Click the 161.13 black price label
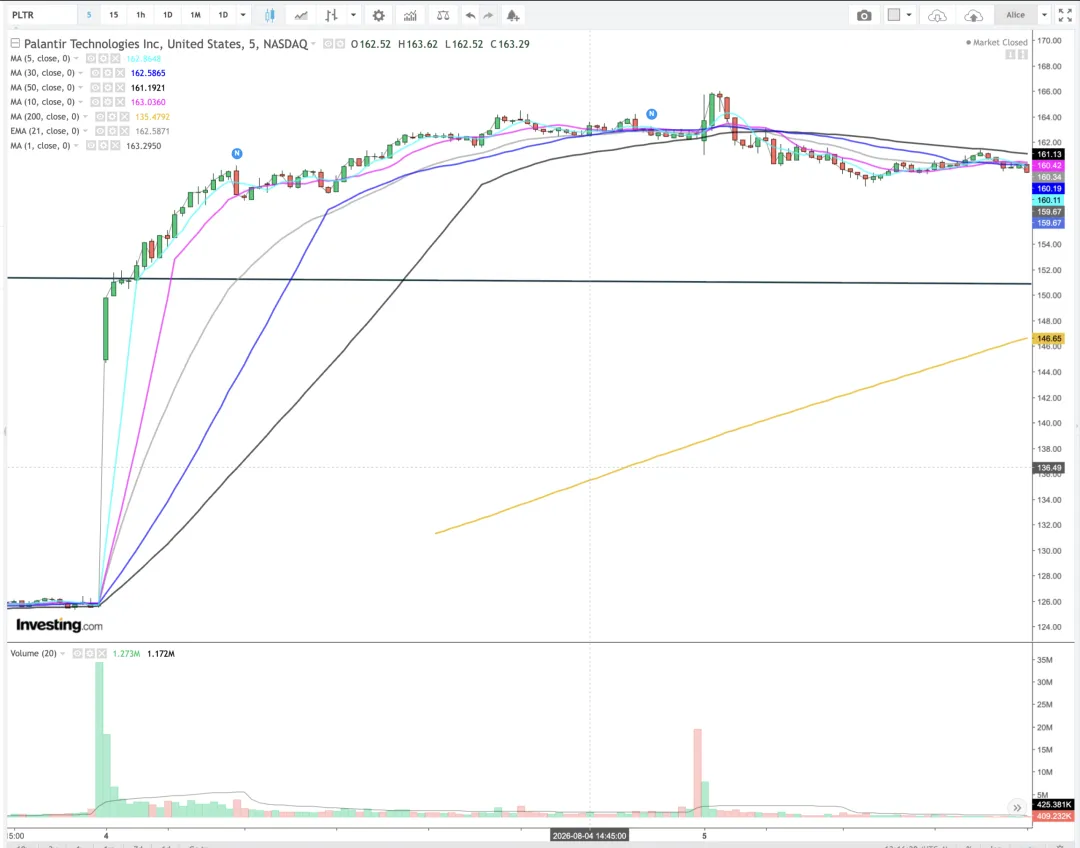The width and height of the screenshot is (1080, 848). pos(1049,154)
